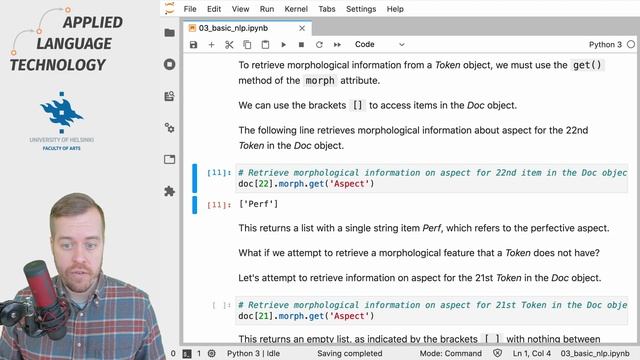
Task: Click inside the doc[22].morph.get('Aspect') code cell
Action: 431,178
